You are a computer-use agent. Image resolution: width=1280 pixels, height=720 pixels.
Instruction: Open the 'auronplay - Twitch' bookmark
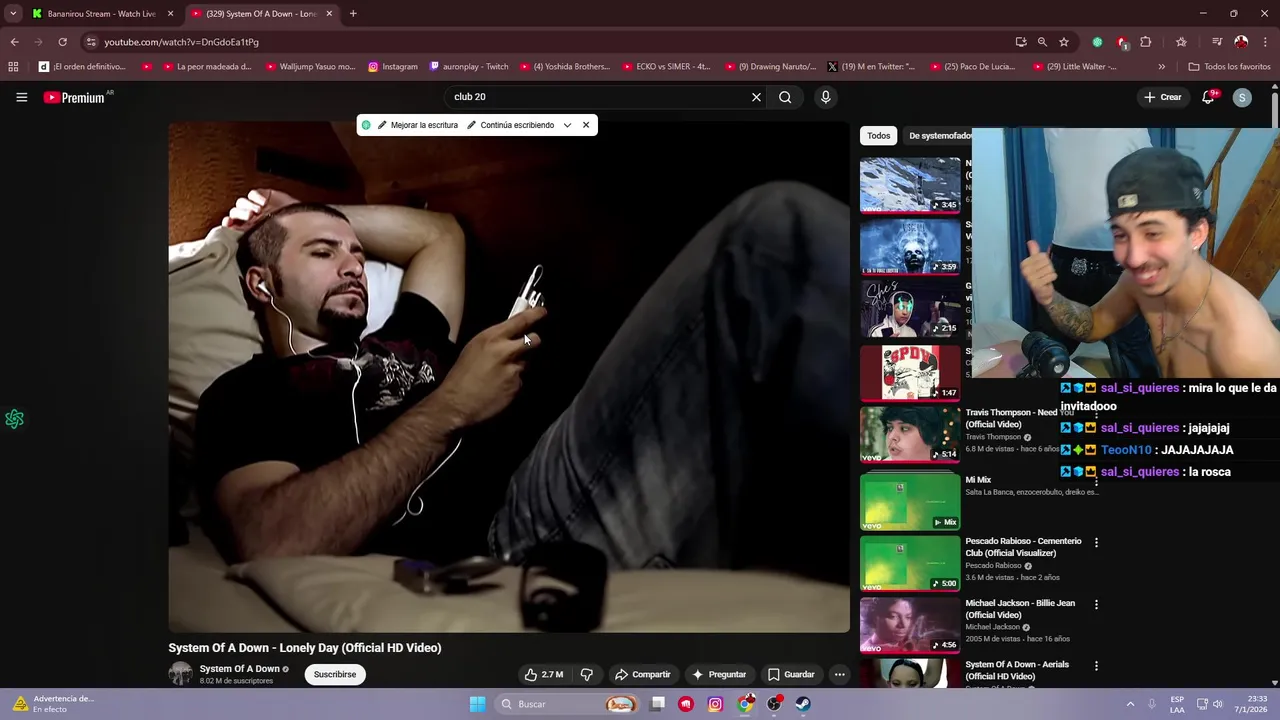468,67
